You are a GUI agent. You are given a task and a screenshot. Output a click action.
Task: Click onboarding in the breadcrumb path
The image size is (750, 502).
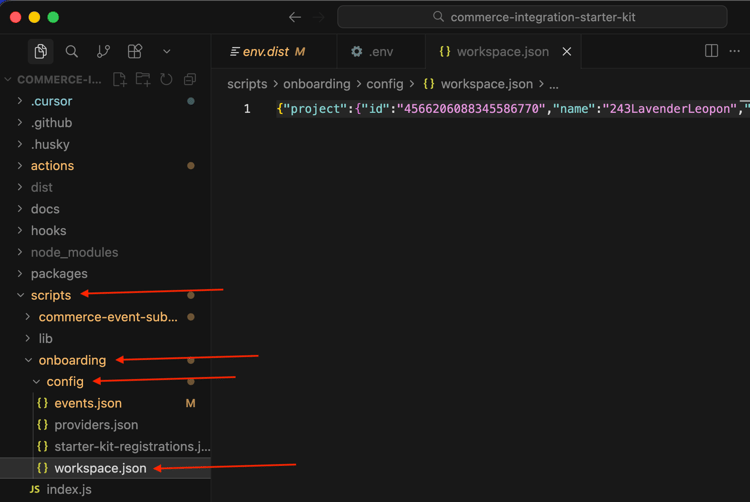pos(317,84)
